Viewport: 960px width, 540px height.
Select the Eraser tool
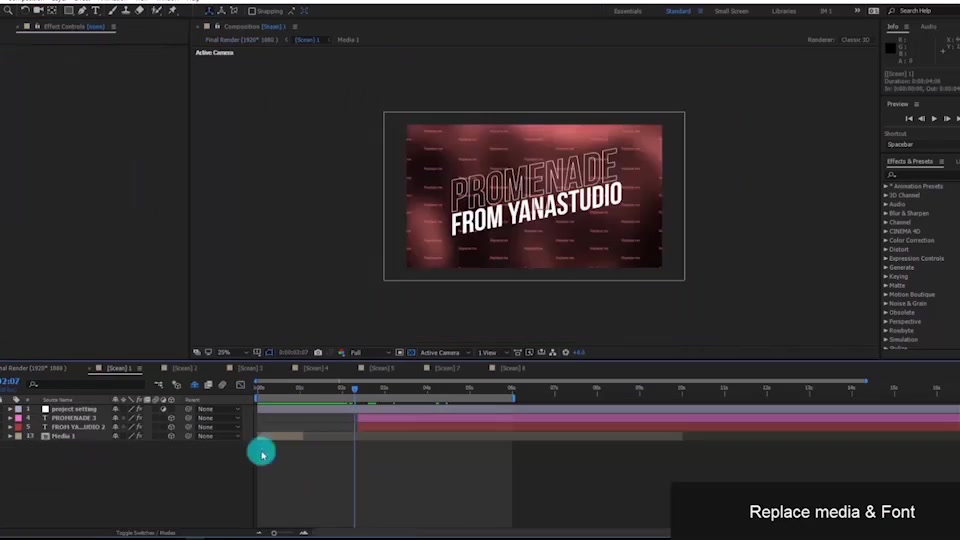click(139, 10)
